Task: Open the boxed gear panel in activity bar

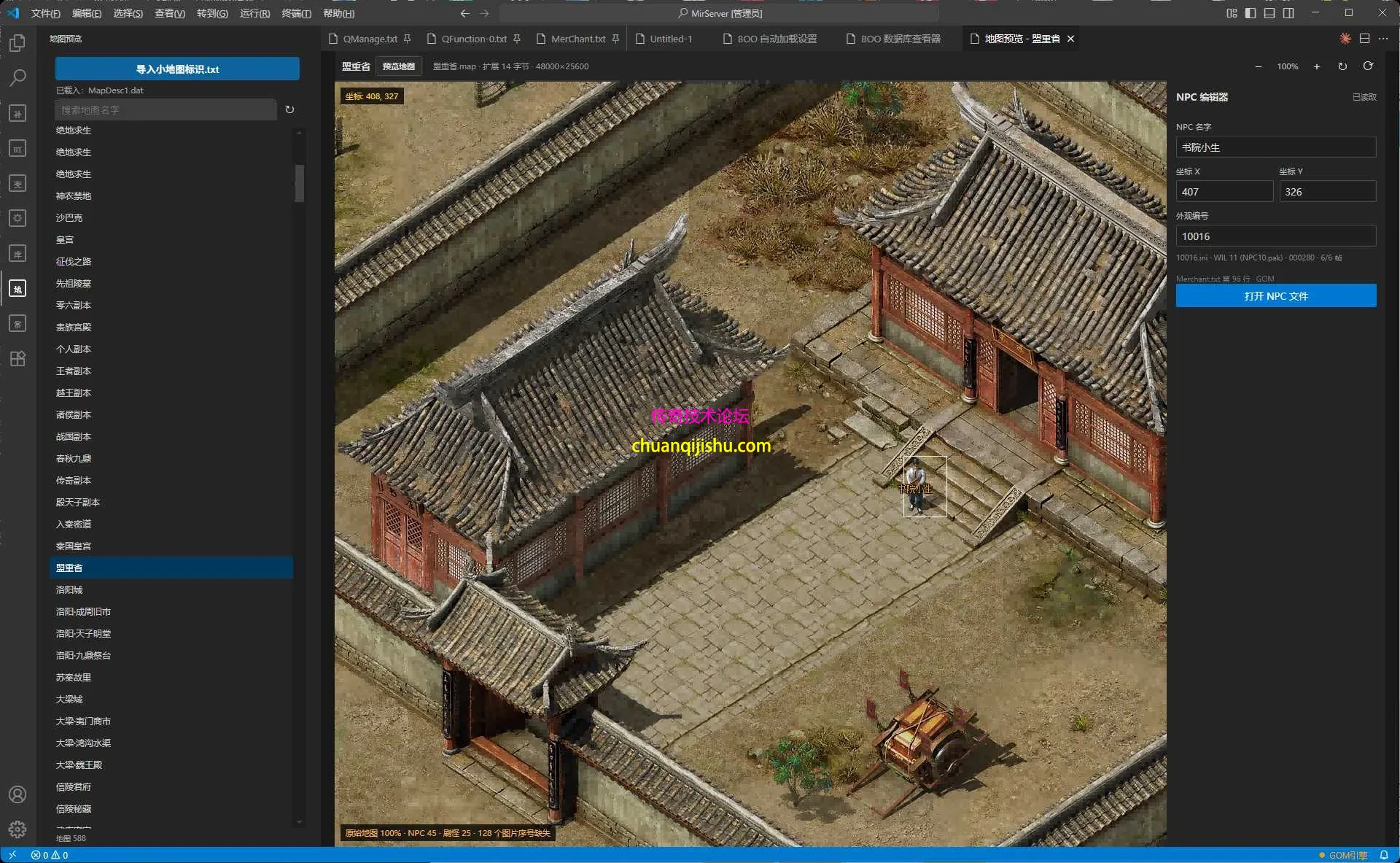Action: (x=17, y=218)
